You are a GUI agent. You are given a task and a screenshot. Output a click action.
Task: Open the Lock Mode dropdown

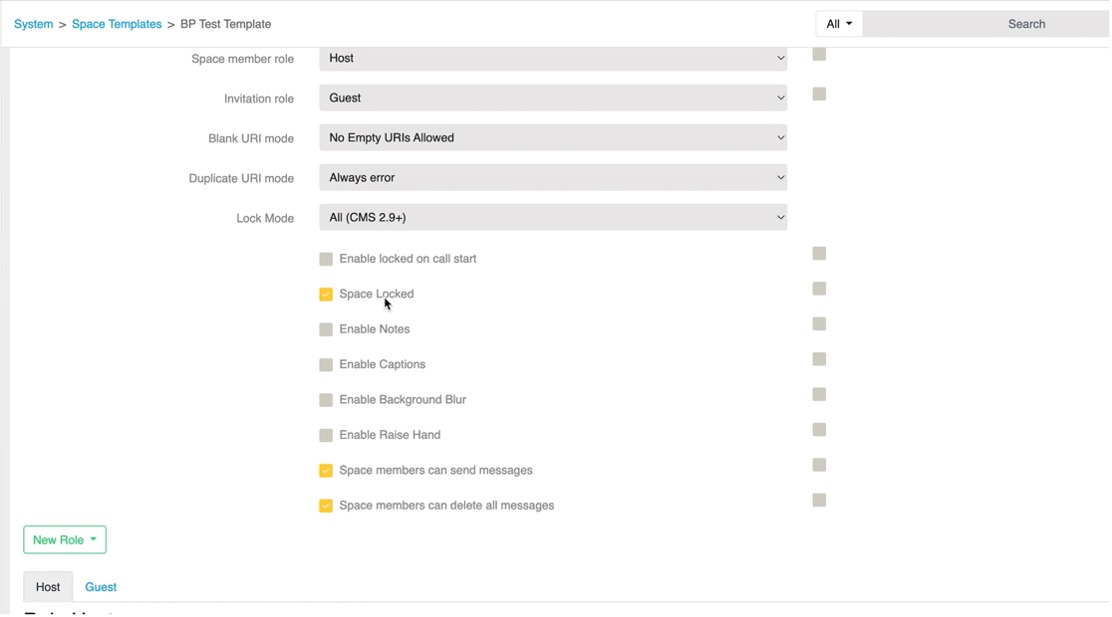tap(552, 218)
